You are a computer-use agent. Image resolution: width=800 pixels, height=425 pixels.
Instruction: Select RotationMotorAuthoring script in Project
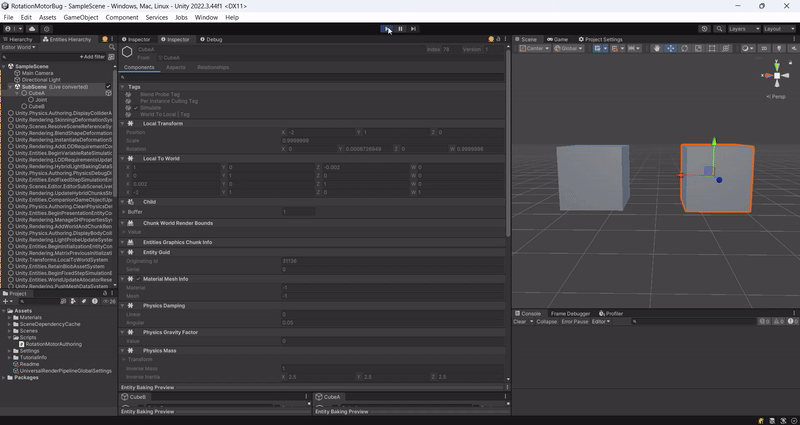(51, 343)
